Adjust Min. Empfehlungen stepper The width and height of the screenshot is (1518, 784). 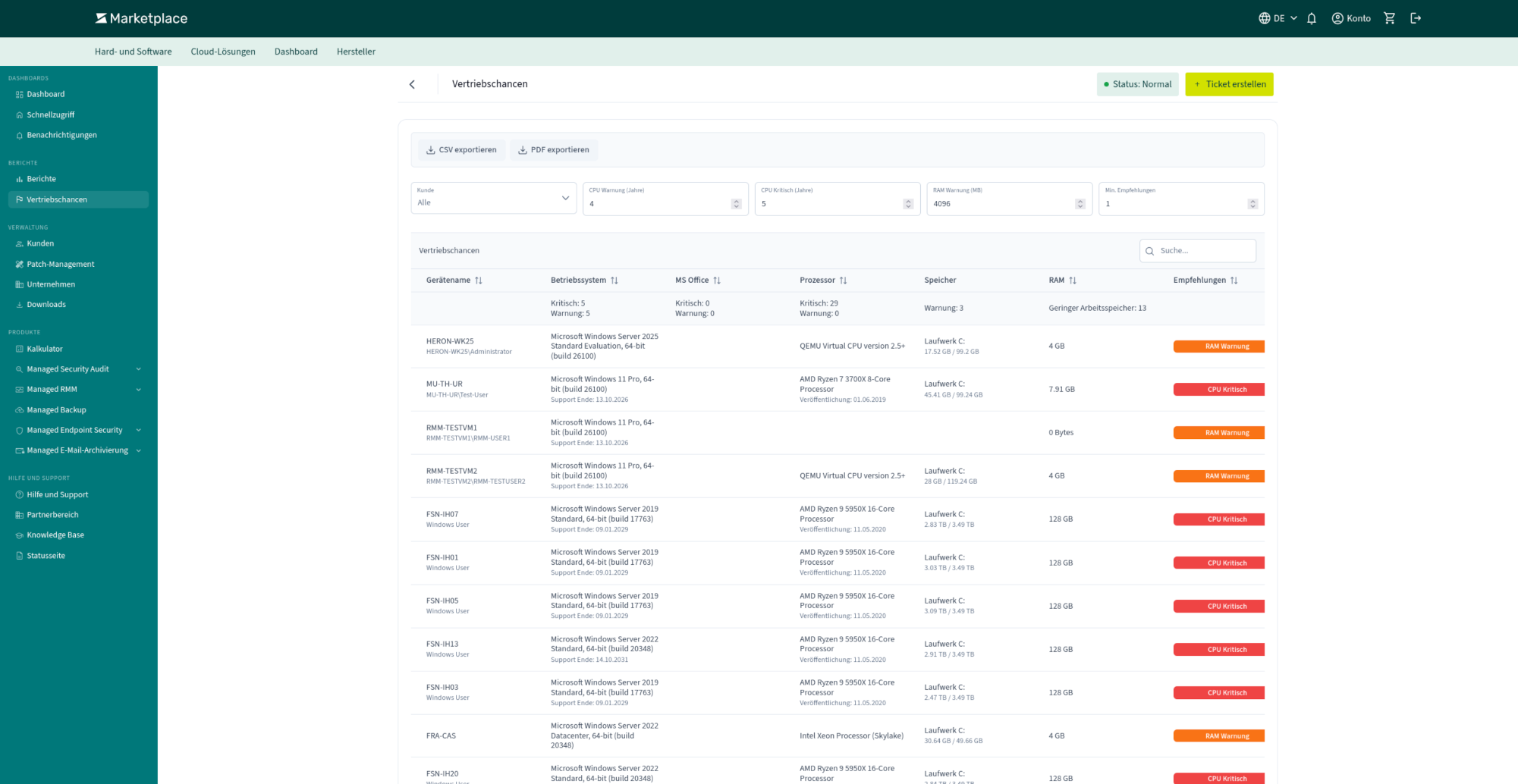coord(1252,204)
